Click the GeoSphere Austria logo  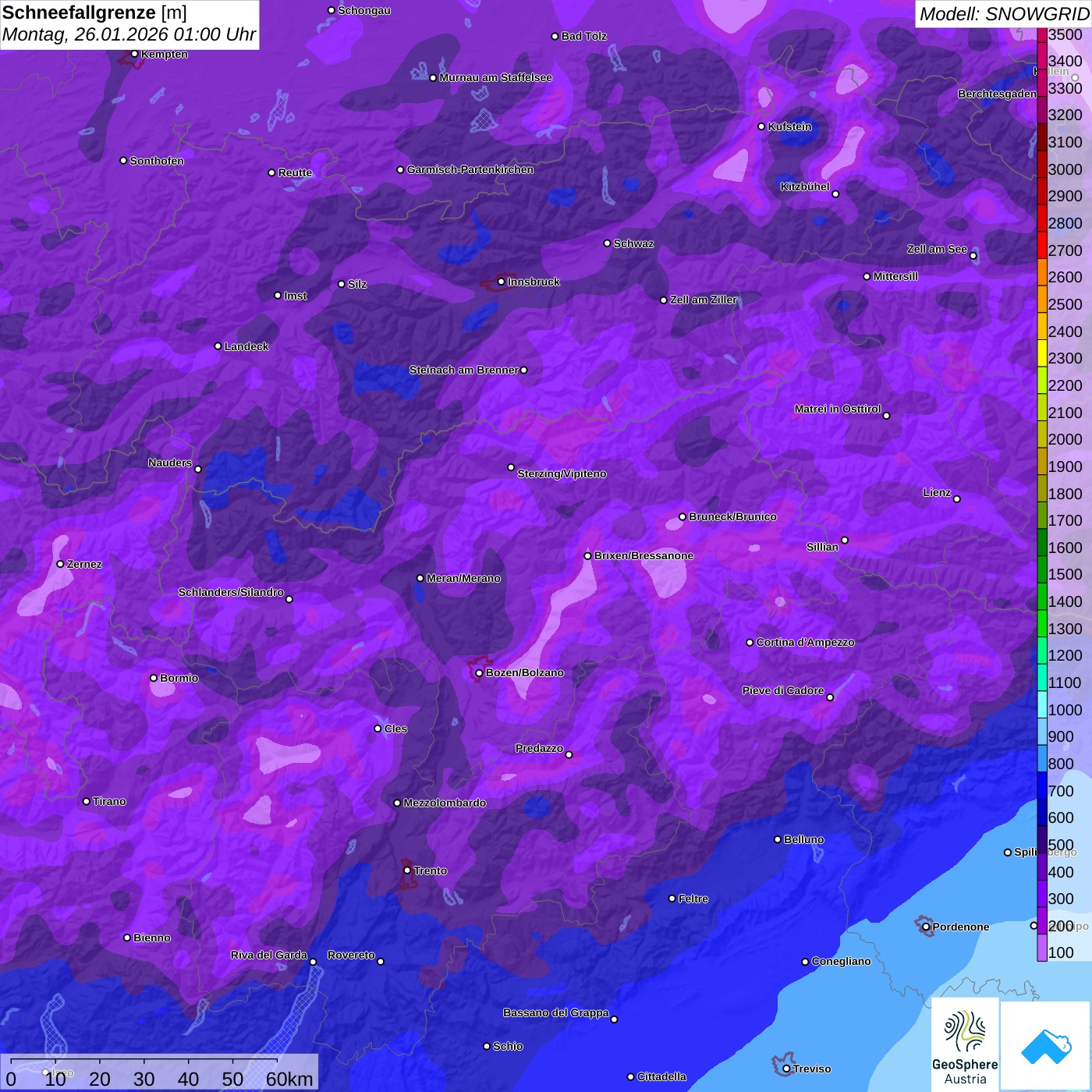click(965, 1044)
